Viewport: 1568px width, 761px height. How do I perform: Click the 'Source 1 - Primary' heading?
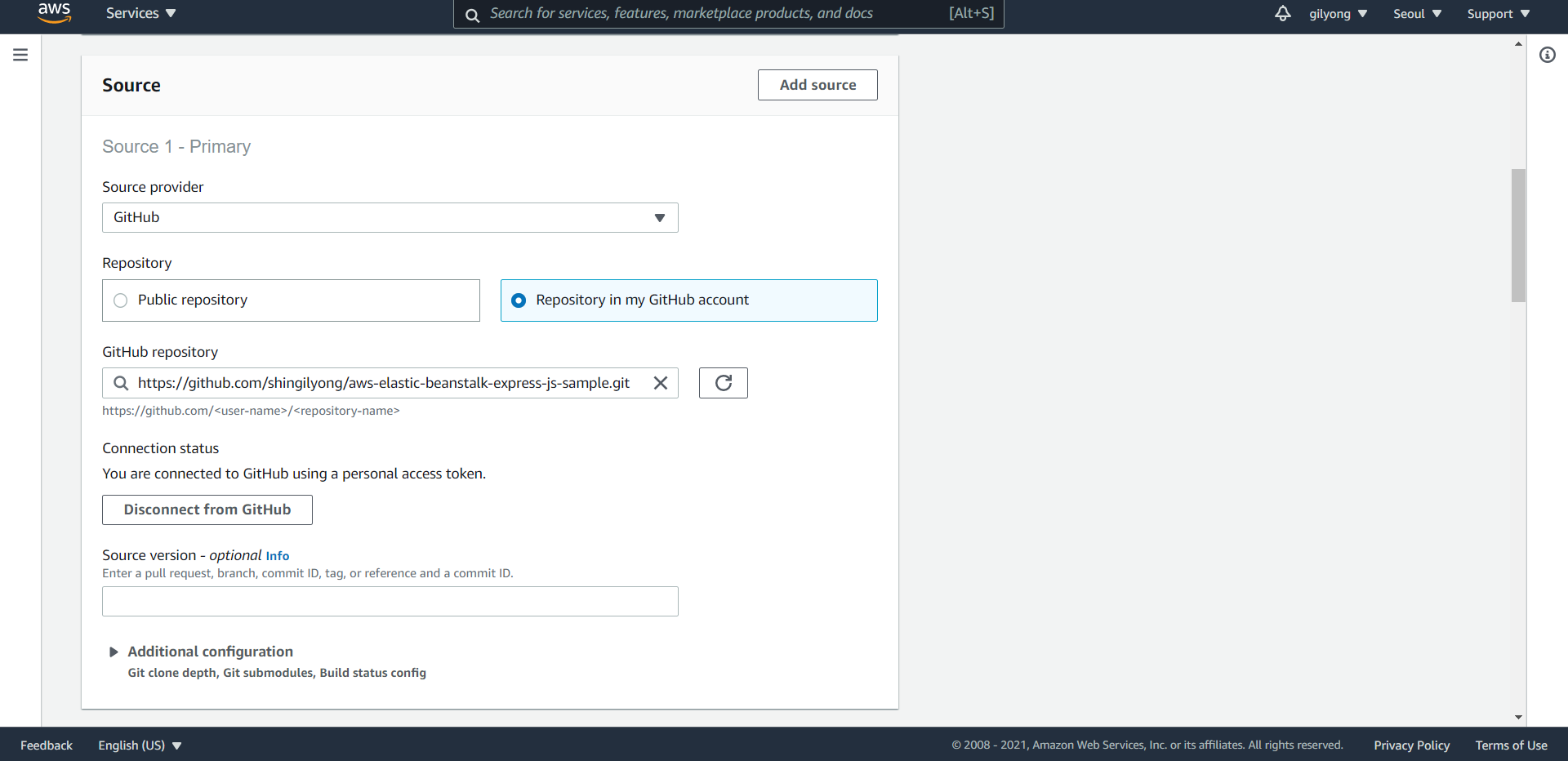pos(176,147)
